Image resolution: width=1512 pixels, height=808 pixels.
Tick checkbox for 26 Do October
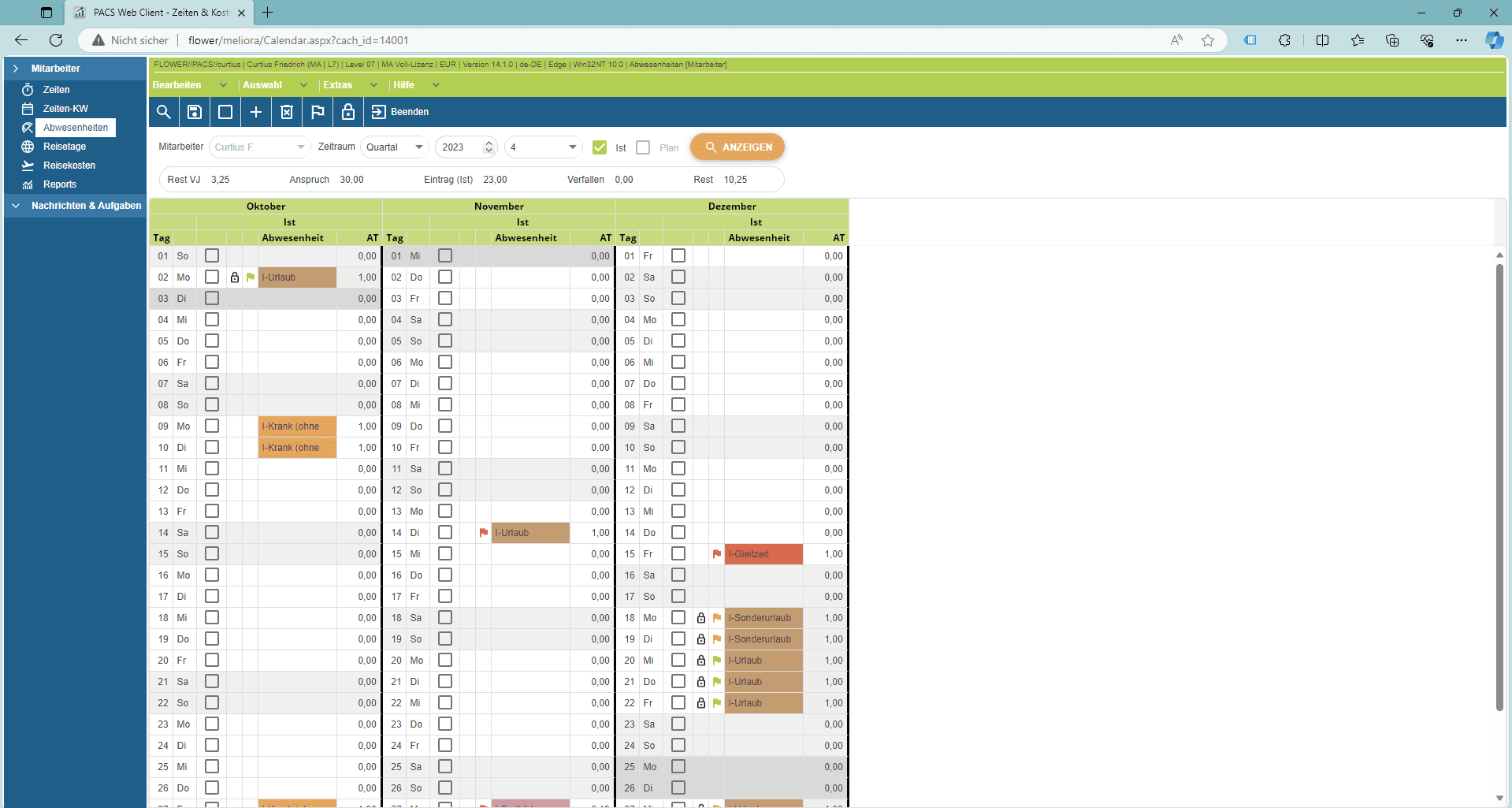[x=212, y=788]
